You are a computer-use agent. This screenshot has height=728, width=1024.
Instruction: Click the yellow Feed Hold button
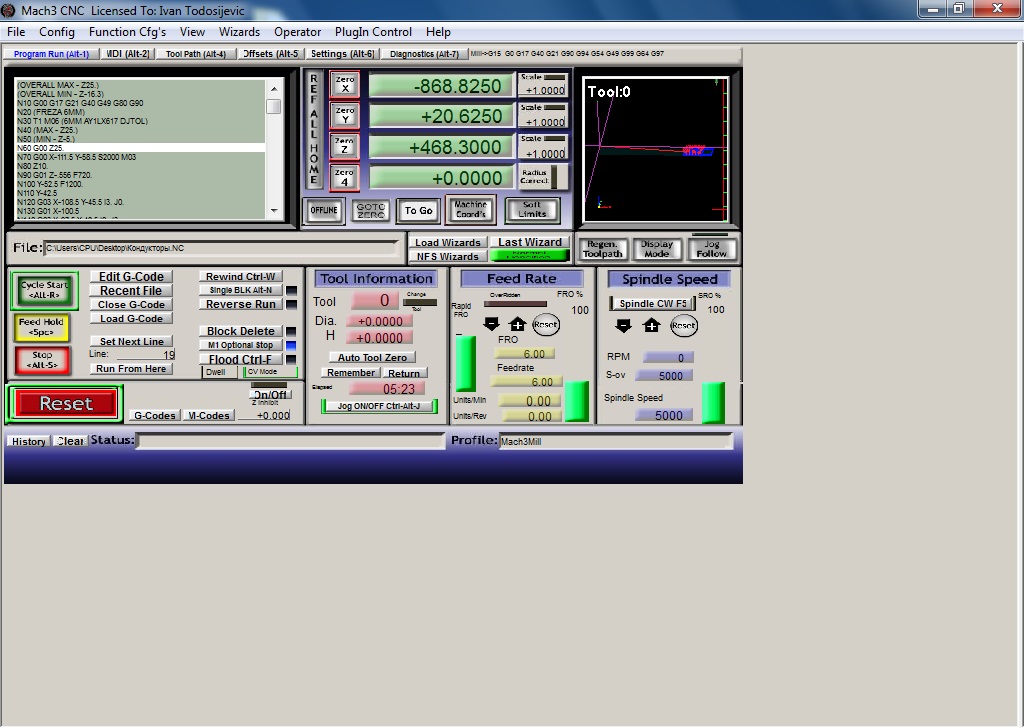point(41,327)
